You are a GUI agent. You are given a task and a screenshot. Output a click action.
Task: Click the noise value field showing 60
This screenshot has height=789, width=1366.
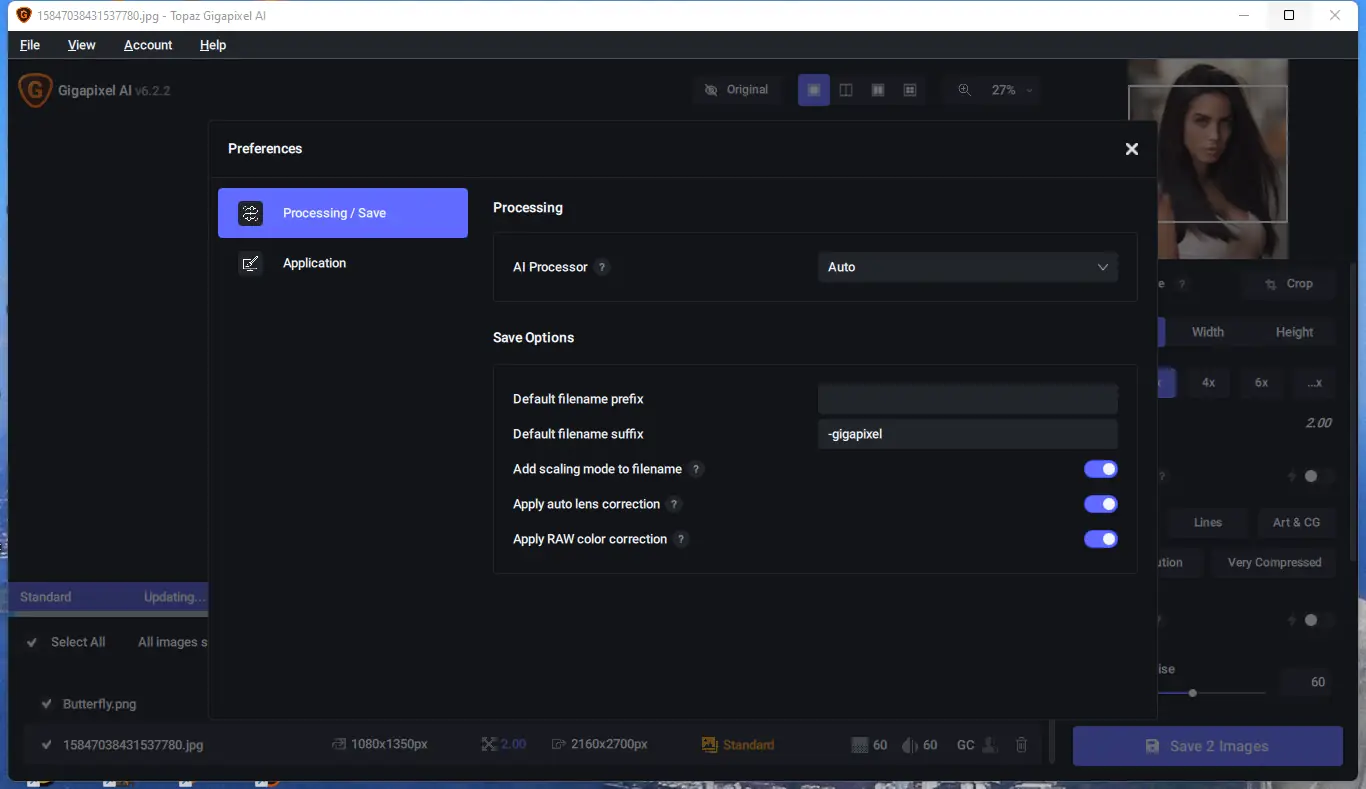click(1308, 682)
